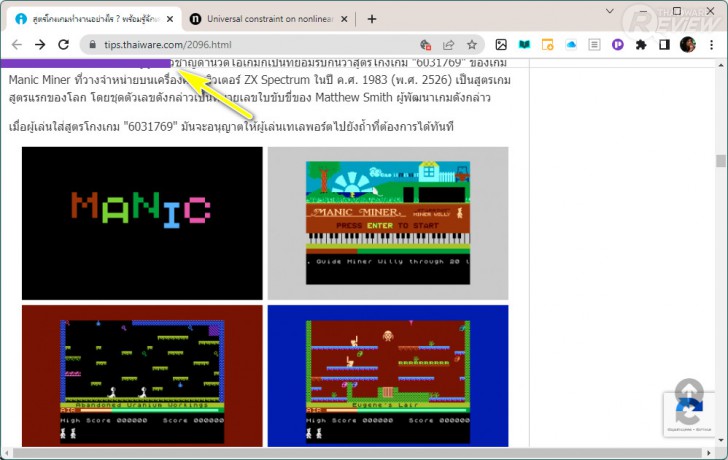Screen dimensions: 728x460
Task: Open the Chrome three-dot menu
Action: click(711, 45)
